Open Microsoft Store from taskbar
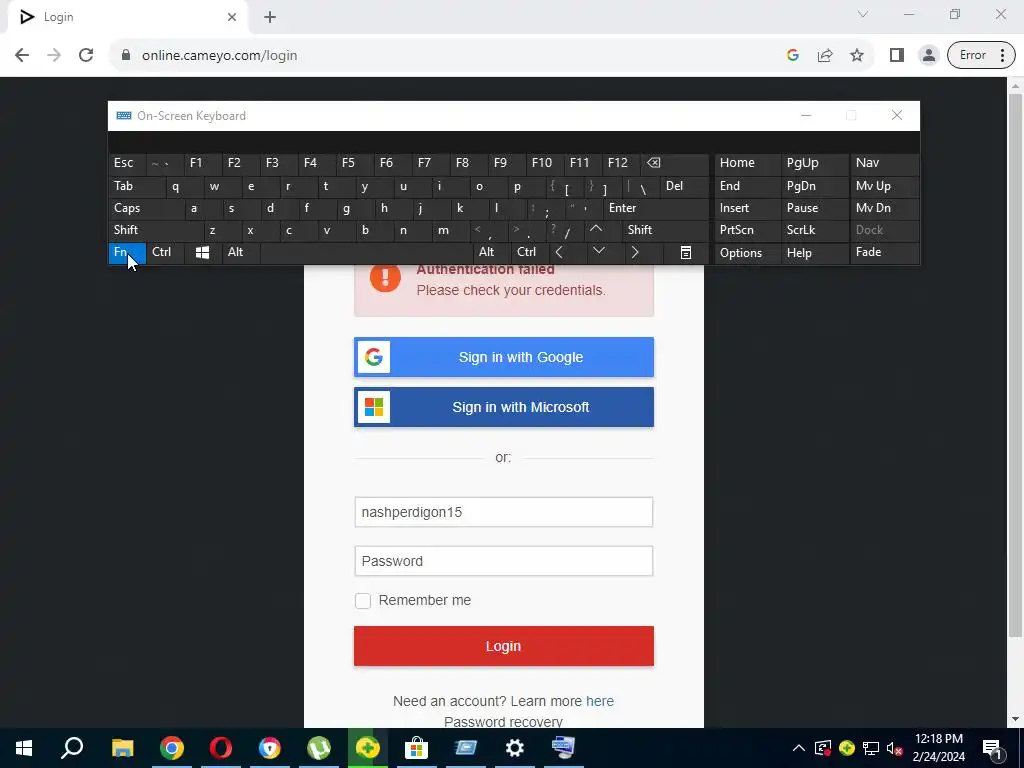 point(417,748)
